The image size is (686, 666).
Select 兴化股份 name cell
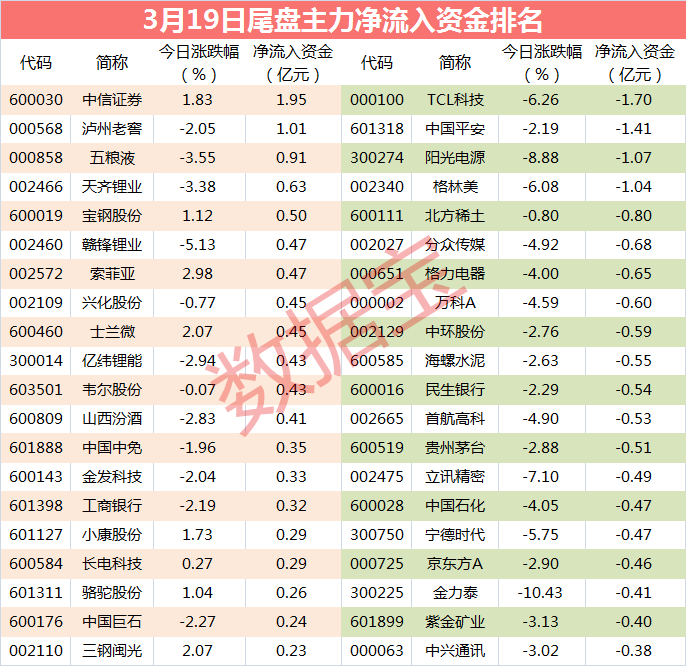112,303
